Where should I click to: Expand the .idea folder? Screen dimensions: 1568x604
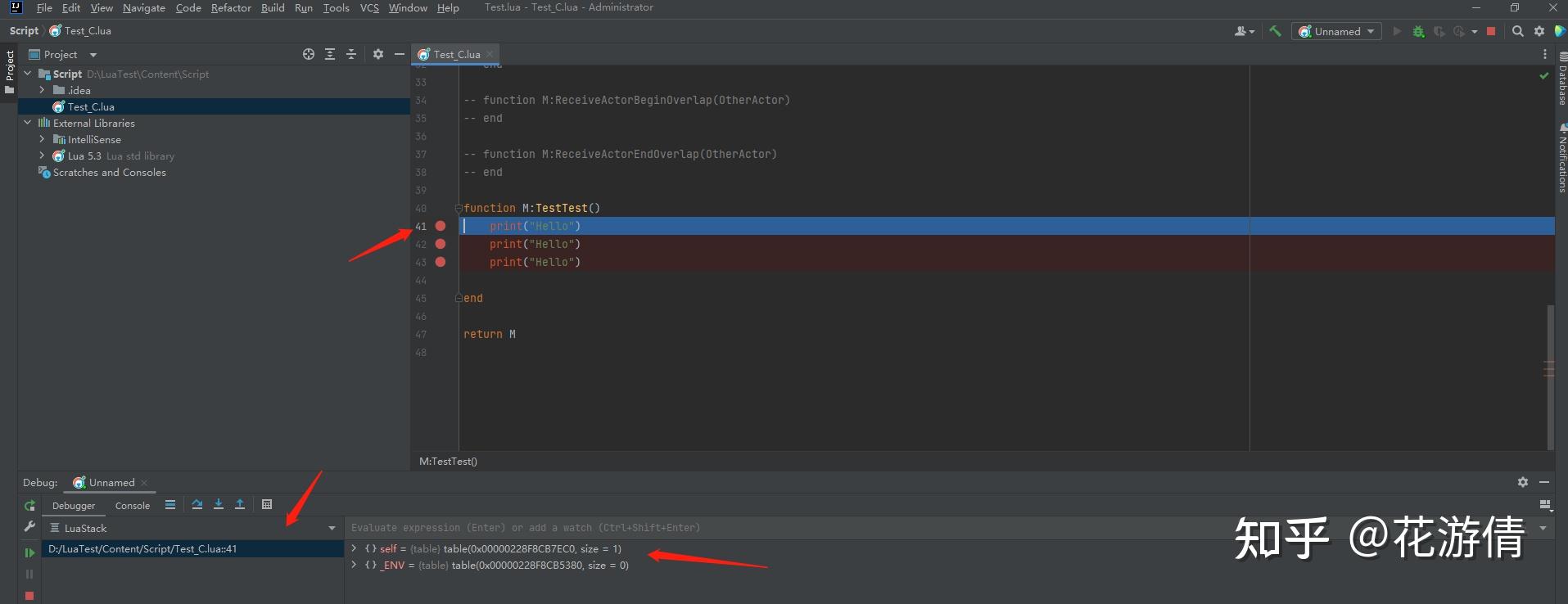click(42, 90)
